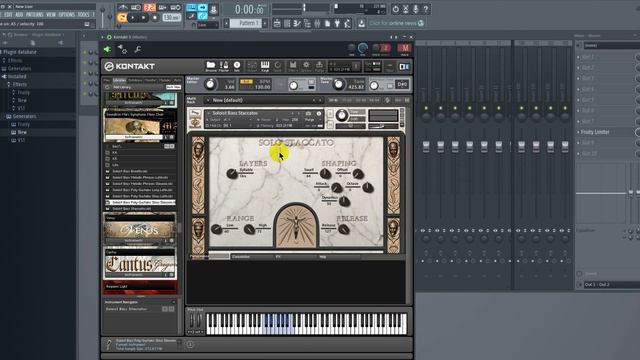Viewport: 640px width, 360px height.
Task: Collapse the Generators folder under Installed
Action: click(8, 116)
